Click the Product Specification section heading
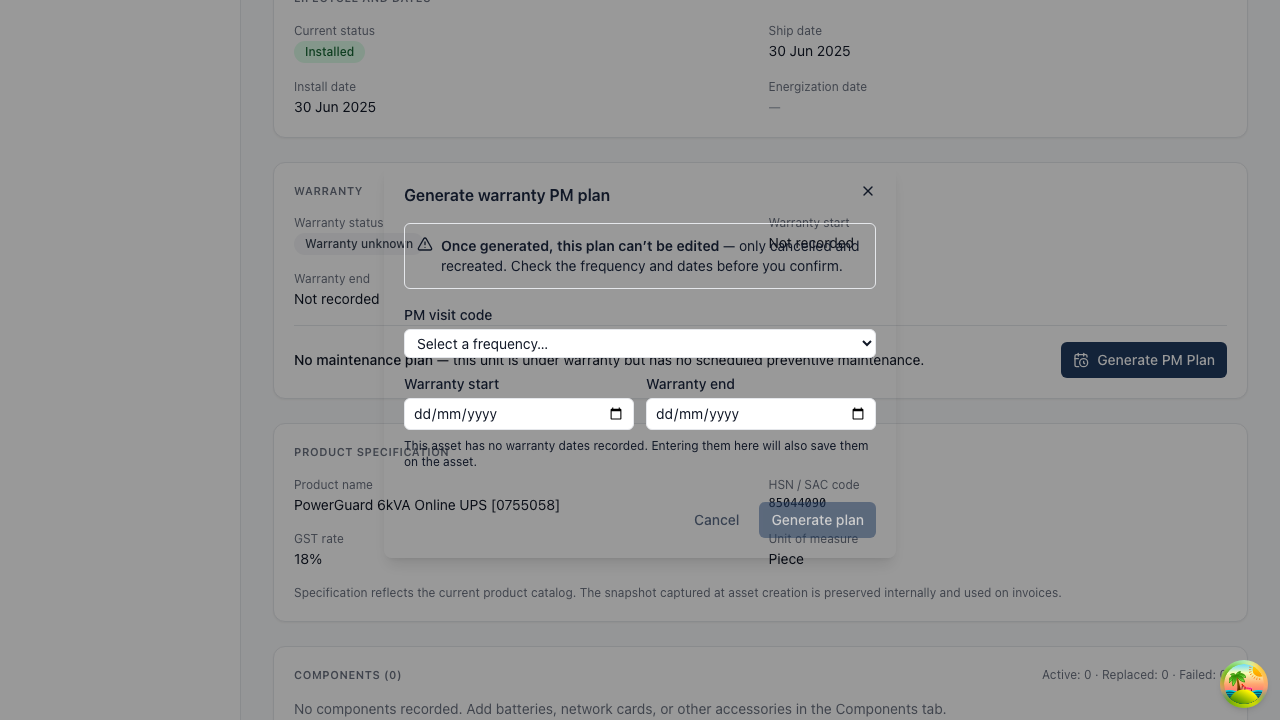 tap(371, 452)
